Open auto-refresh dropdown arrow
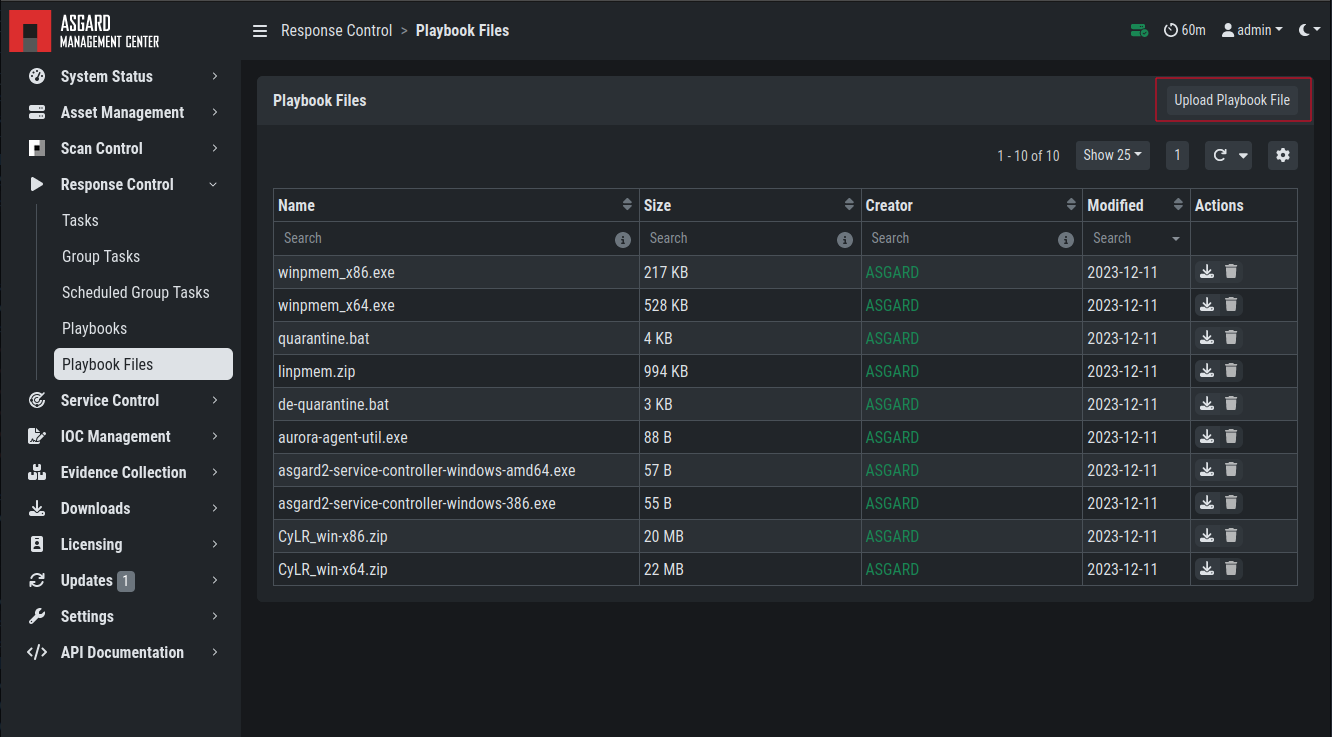Screen dimensions: 1332x737 [1244, 155]
